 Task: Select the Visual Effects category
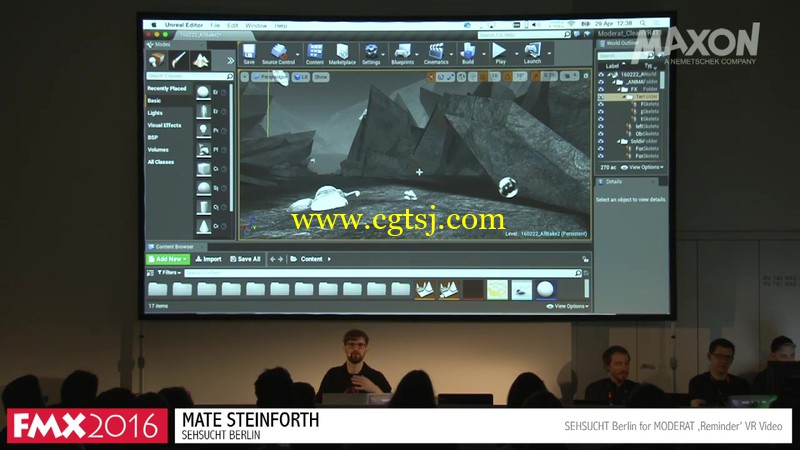pos(164,125)
